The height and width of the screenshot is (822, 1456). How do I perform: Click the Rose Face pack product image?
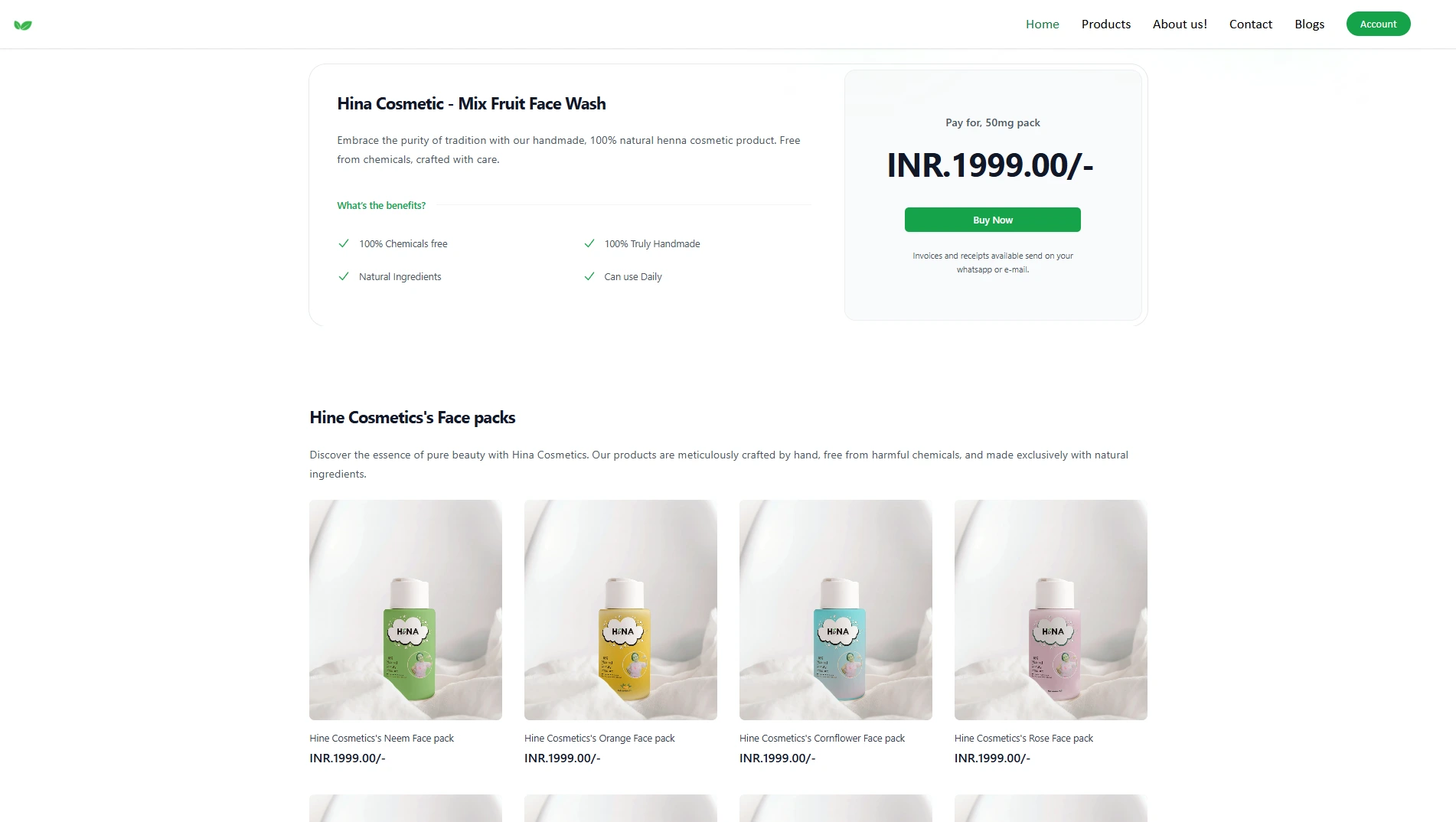click(x=1050, y=610)
